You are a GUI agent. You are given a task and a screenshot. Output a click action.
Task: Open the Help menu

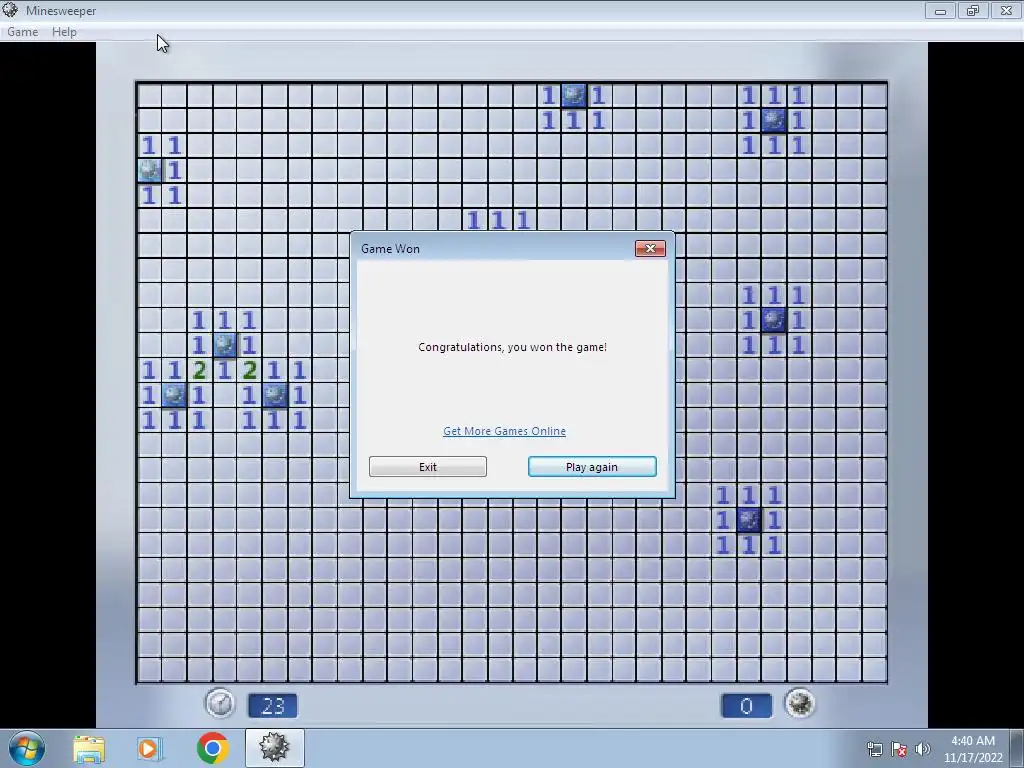pos(64,31)
